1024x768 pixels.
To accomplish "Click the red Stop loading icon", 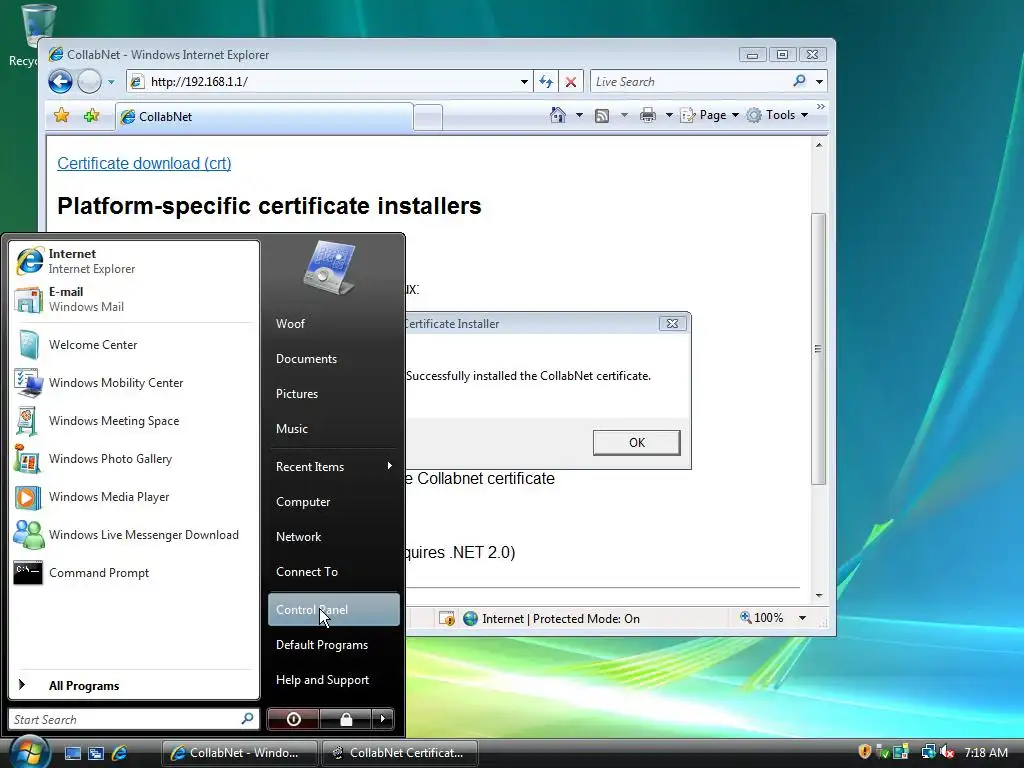I will [571, 82].
